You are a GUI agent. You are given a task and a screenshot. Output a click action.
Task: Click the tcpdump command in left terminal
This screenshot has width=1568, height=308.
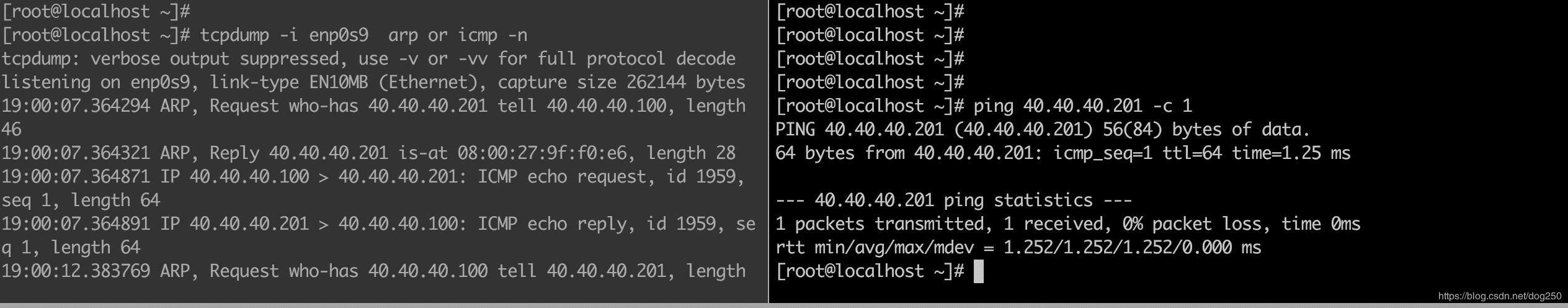coord(363,35)
